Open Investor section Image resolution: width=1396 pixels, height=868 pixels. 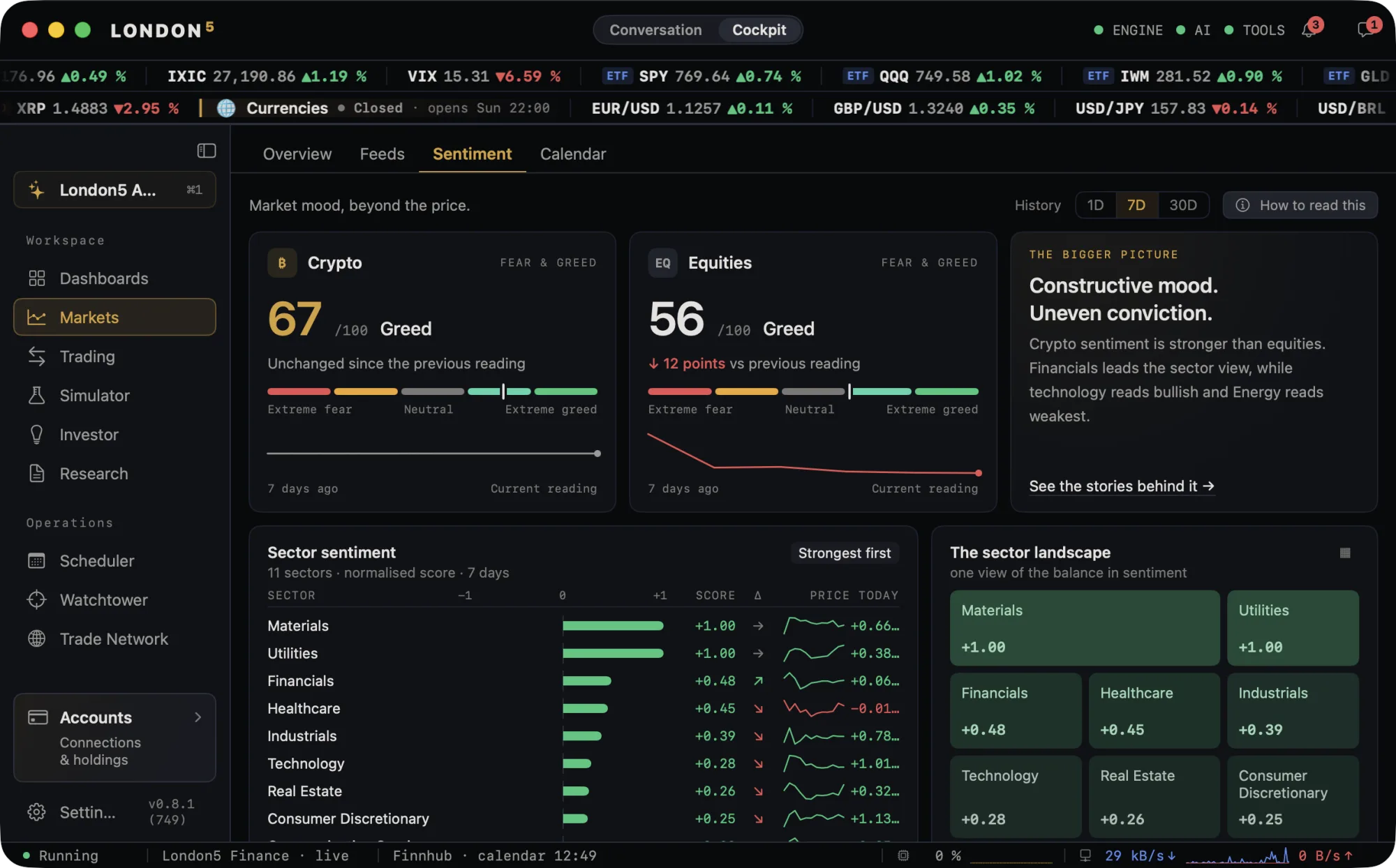[x=114, y=435]
